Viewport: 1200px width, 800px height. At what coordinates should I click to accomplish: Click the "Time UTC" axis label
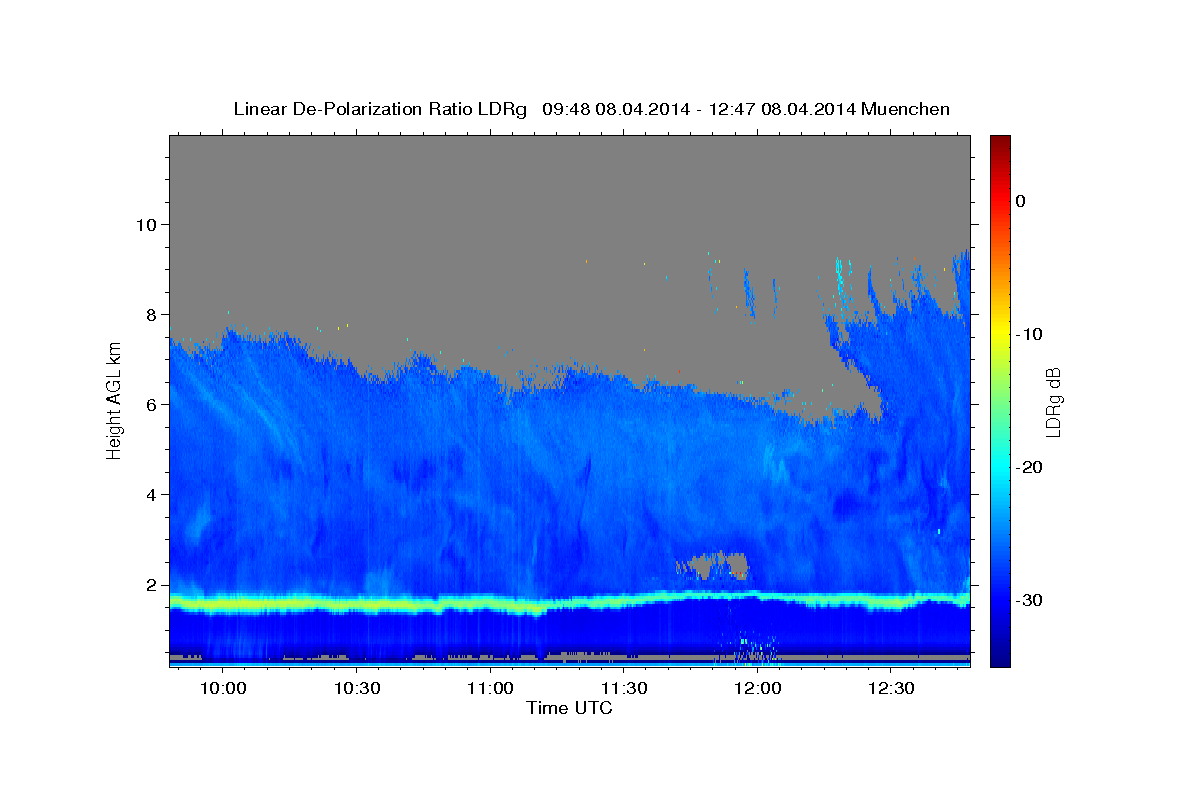569,708
